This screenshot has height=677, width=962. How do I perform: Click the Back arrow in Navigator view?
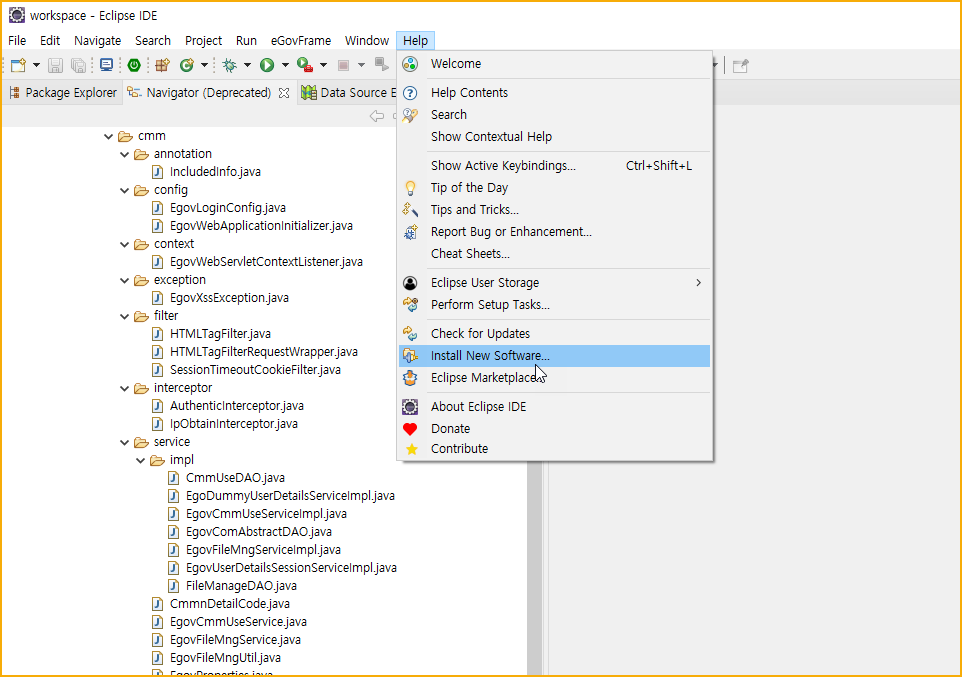[377, 115]
